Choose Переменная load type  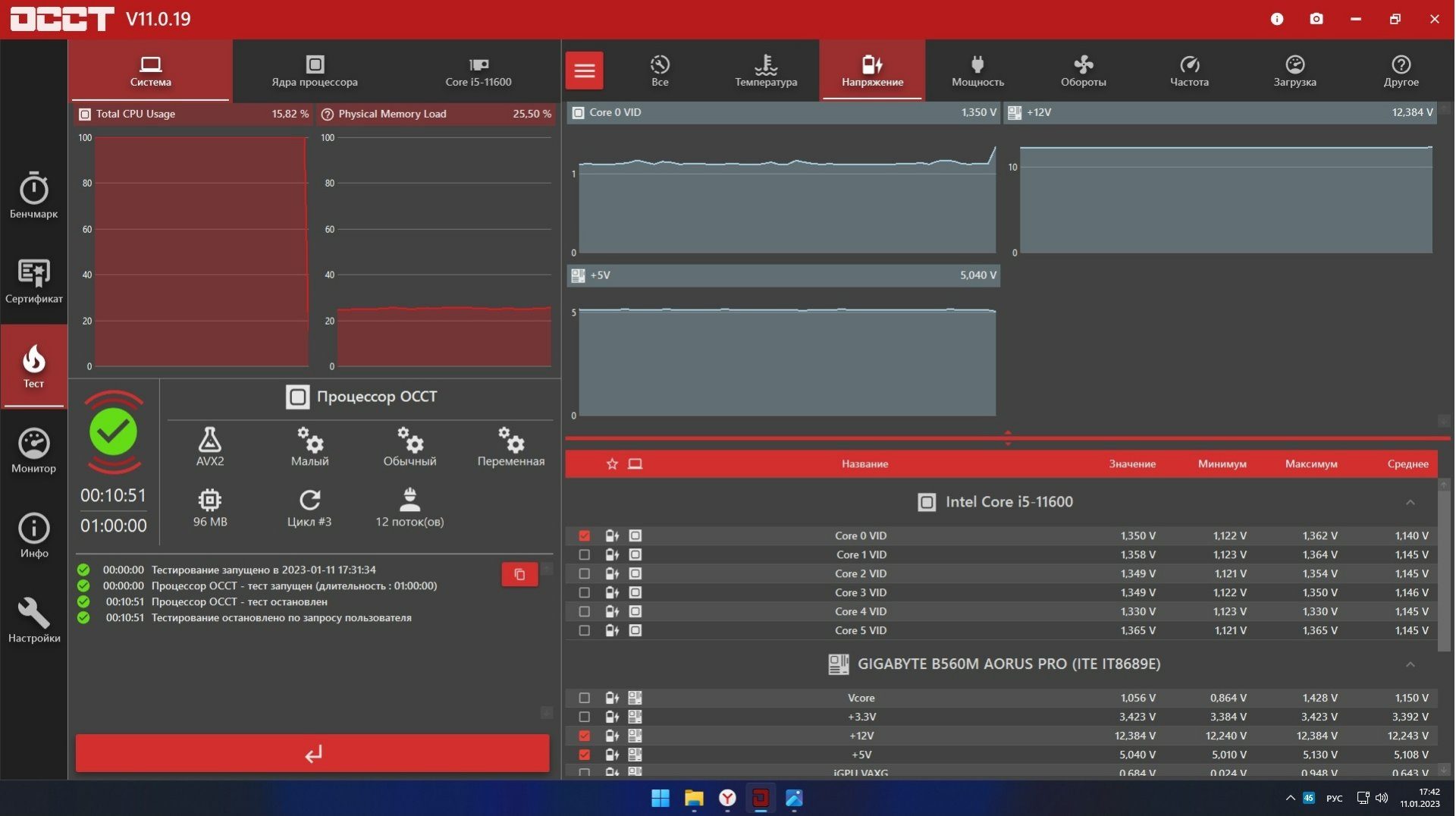510,446
